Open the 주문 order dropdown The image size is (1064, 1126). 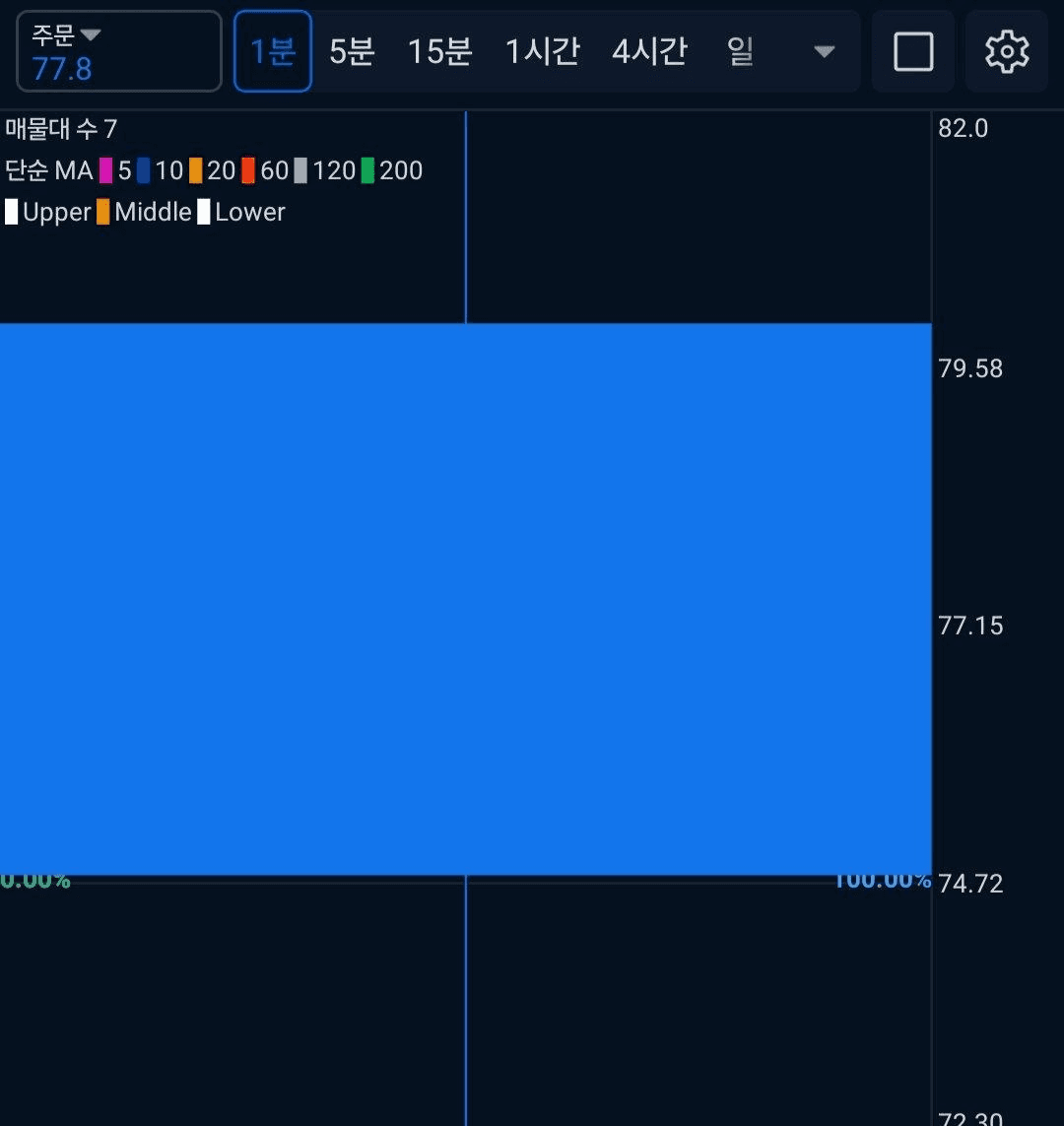tap(118, 51)
